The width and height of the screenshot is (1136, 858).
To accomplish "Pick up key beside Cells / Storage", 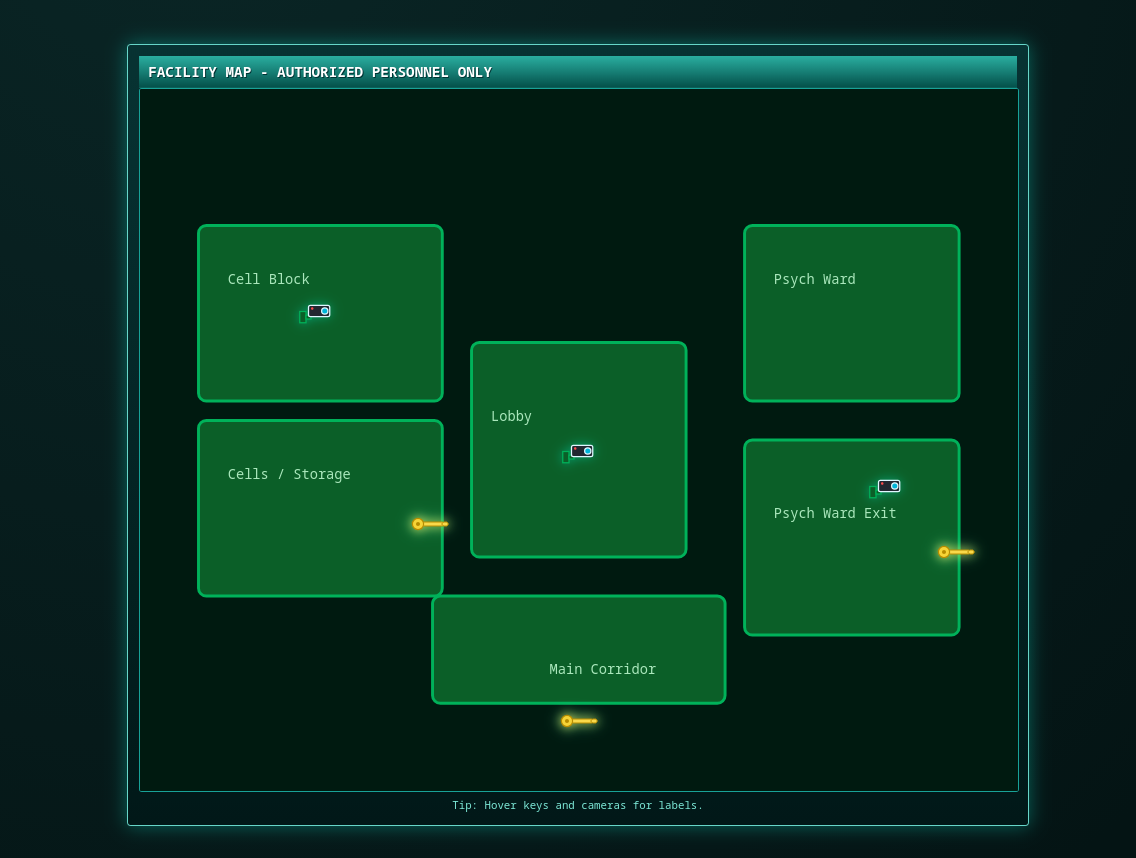I will [430, 524].
